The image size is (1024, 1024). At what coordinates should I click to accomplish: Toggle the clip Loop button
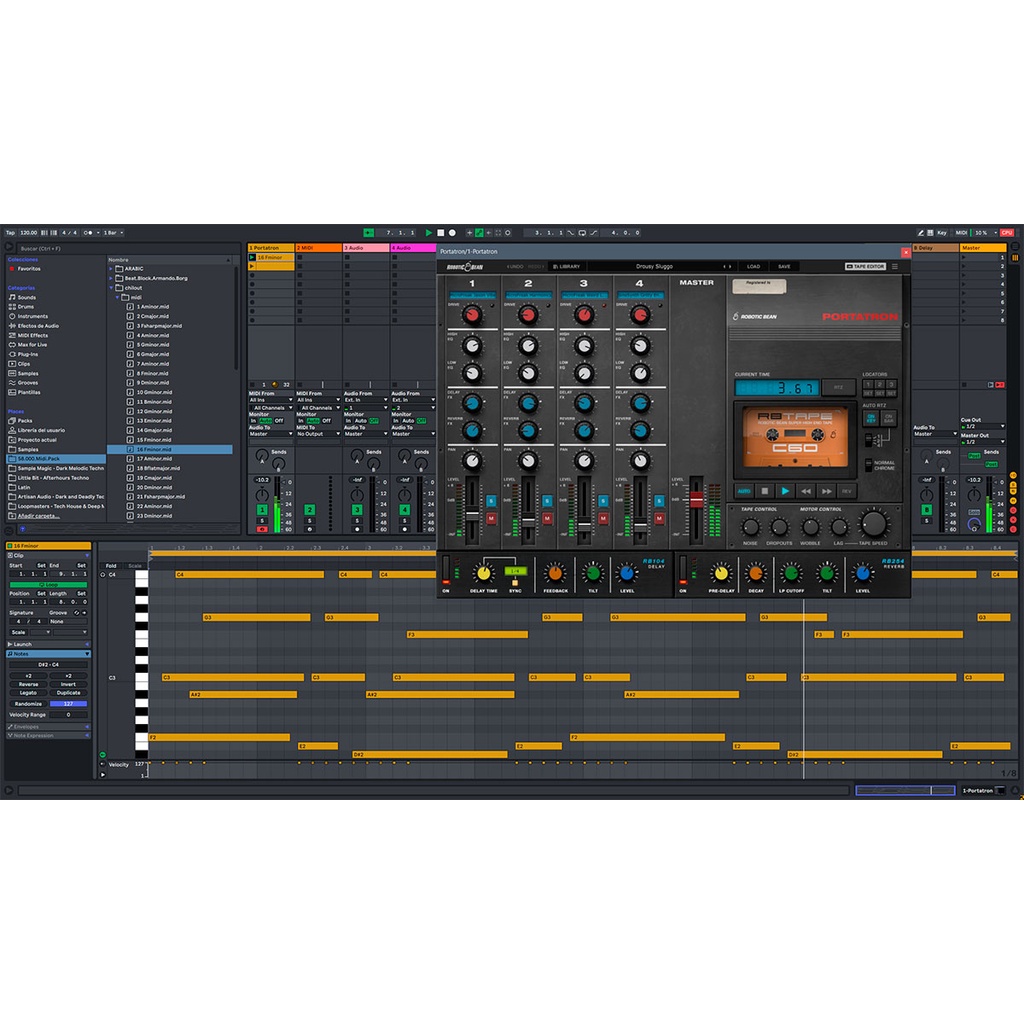pyautogui.click(x=48, y=584)
